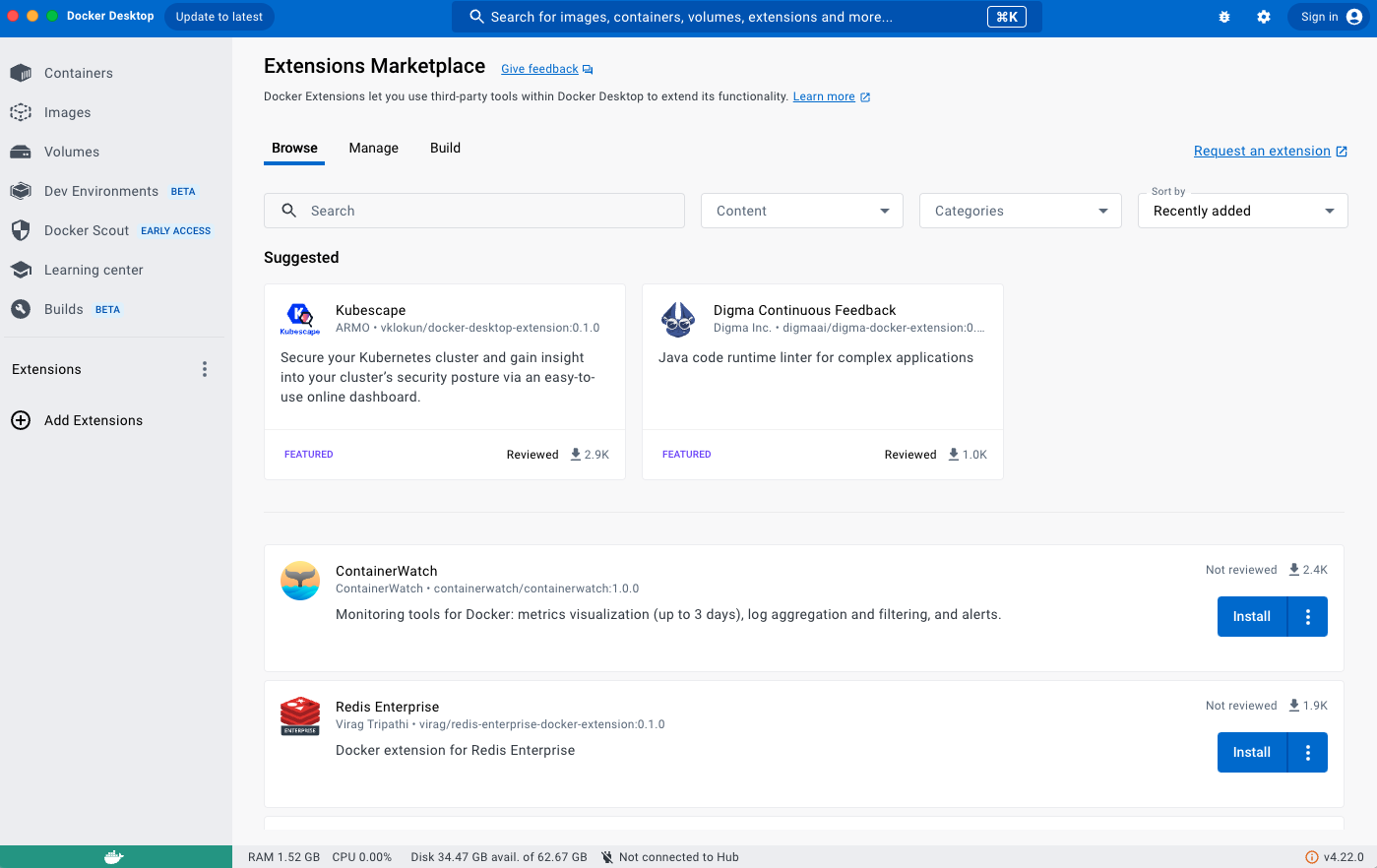Click the Digma Continuous Feedback logo
Viewport: 1377px width, 868px height.
(678, 320)
